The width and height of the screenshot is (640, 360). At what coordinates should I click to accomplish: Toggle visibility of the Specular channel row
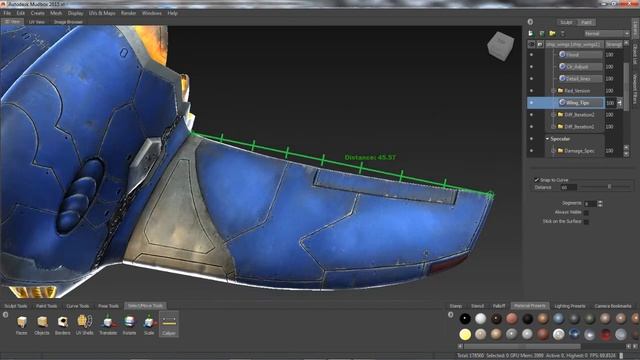[x=531, y=139]
